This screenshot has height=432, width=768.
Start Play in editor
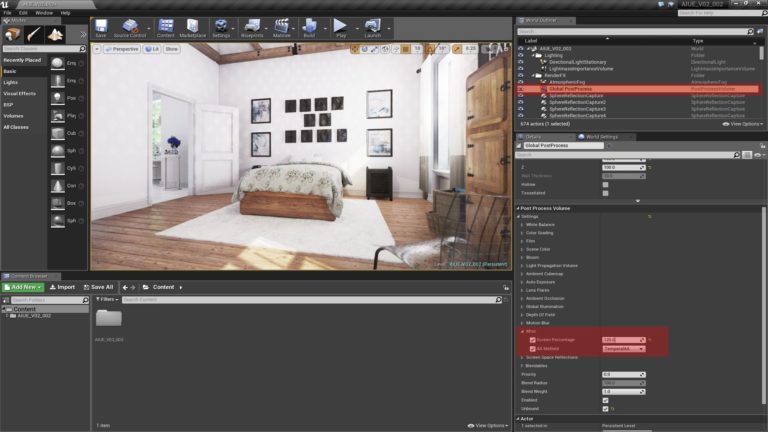(340, 28)
